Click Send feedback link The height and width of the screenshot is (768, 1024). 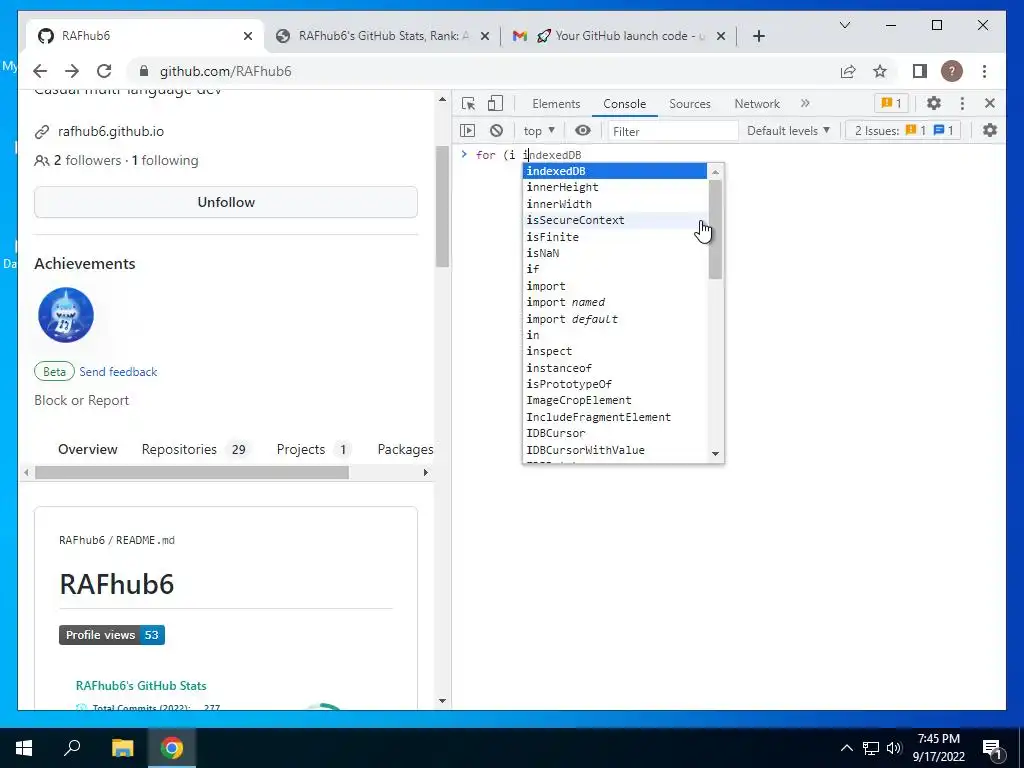click(118, 372)
